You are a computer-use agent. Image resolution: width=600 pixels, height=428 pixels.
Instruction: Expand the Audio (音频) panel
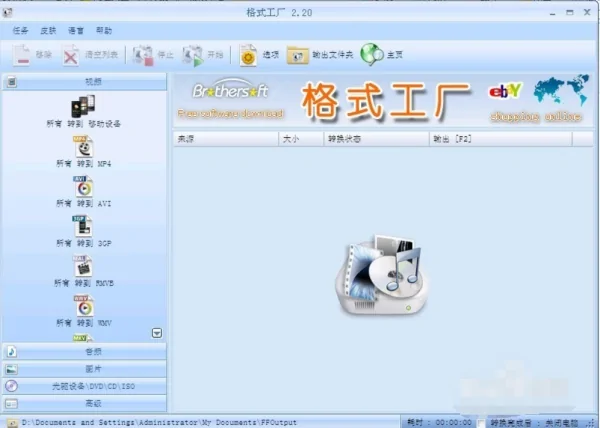[85, 352]
